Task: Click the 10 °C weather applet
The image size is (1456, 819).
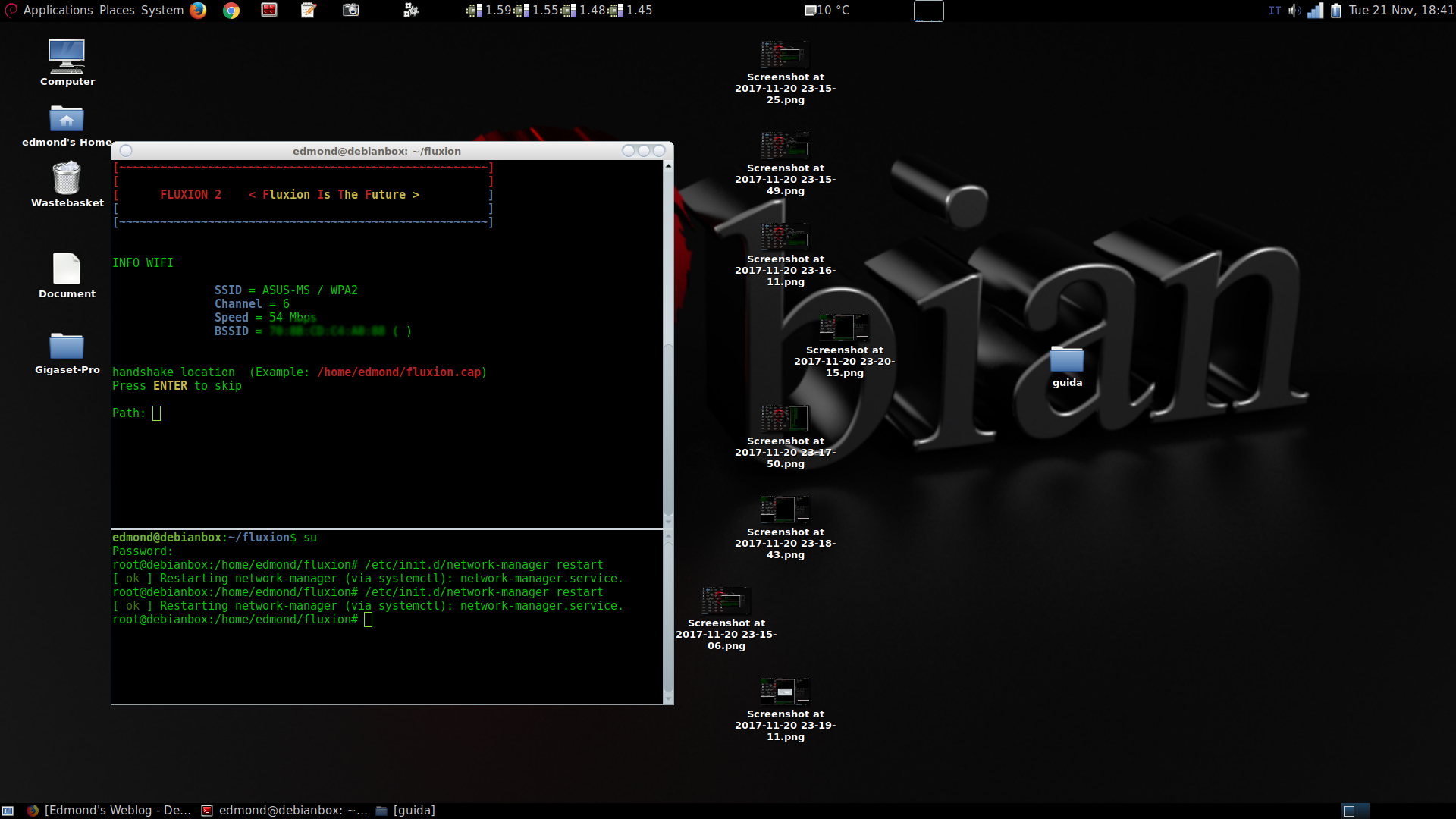Action: (x=827, y=11)
